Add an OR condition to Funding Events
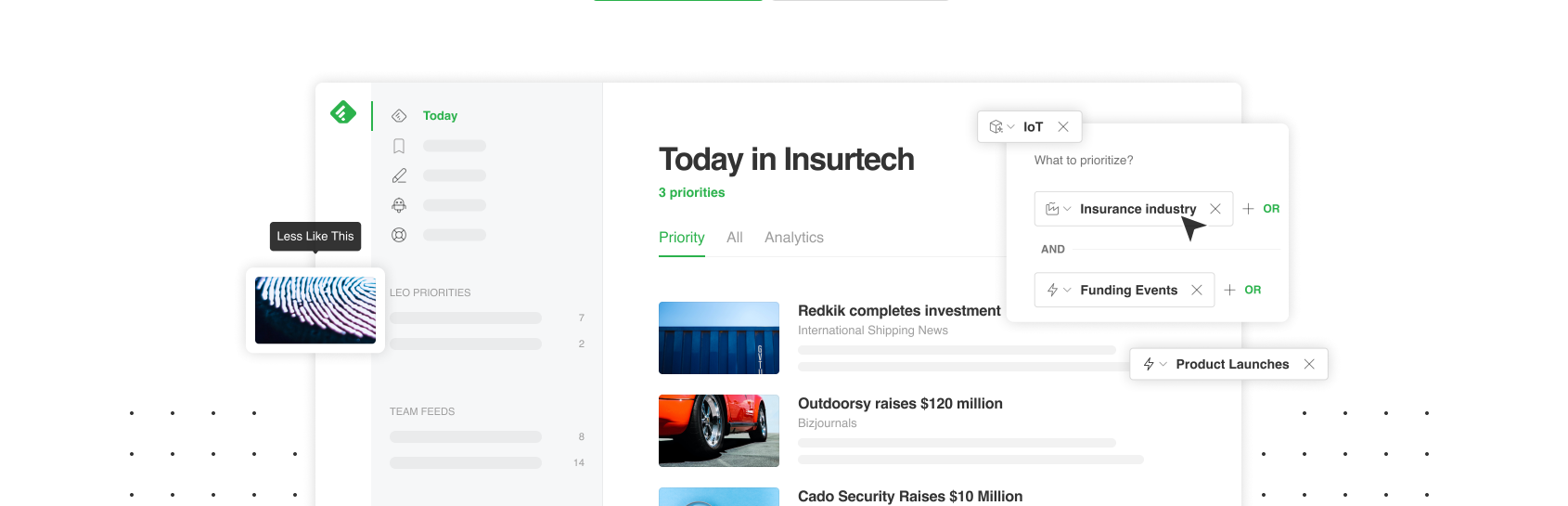The width and height of the screenshot is (1568, 506). click(x=1243, y=290)
